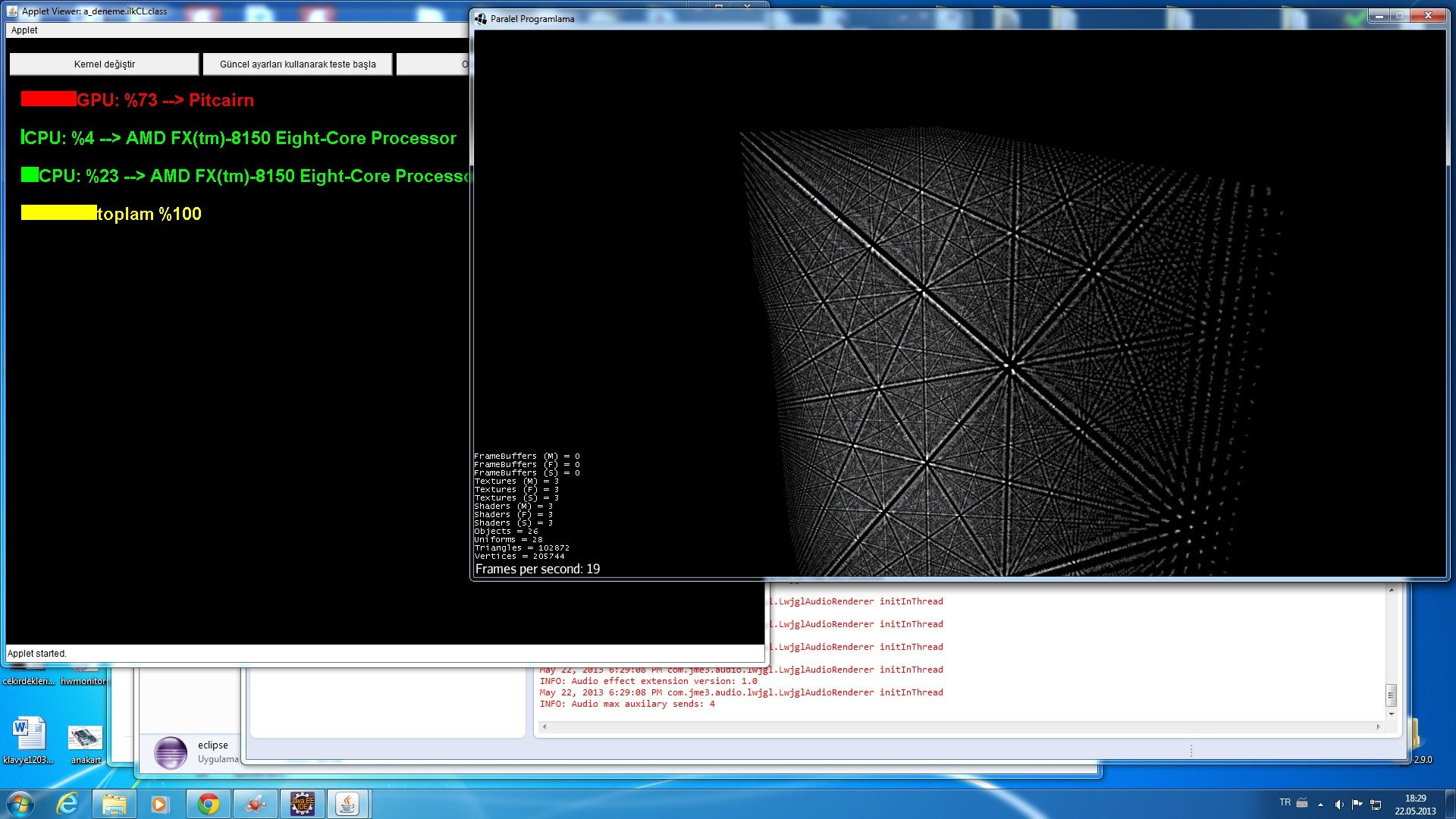Open the Applet menu in Applet Viewer

[x=24, y=30]
